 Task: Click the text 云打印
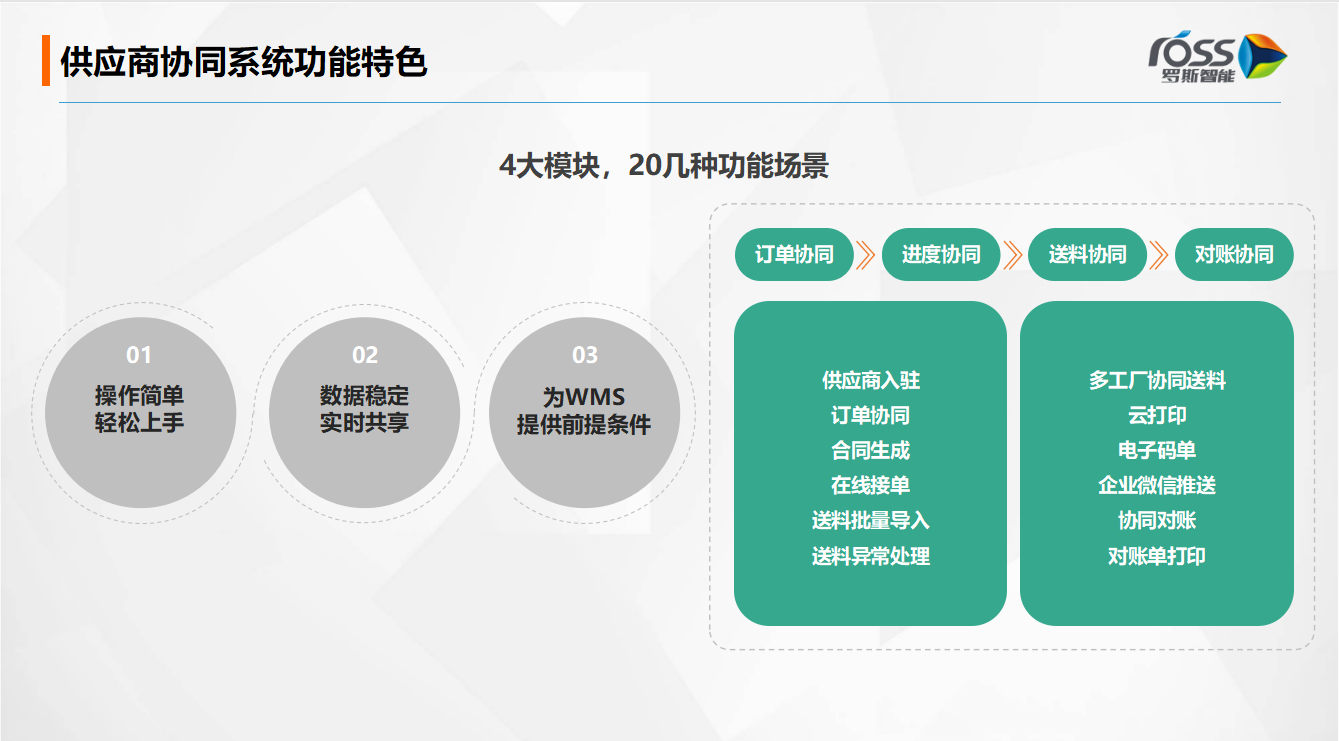tap(1157, 416)
